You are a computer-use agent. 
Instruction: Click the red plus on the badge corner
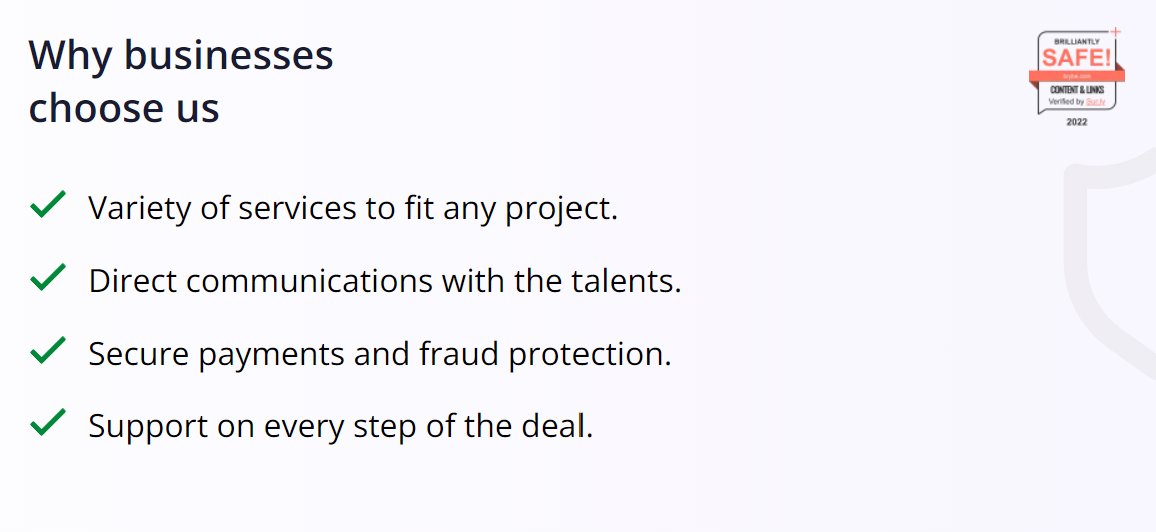[1116, 32]
